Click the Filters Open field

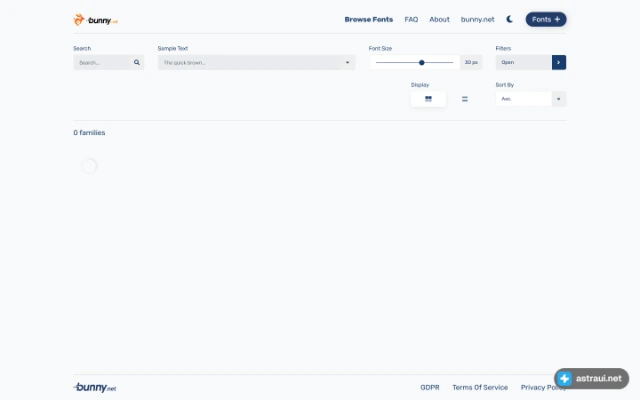524,62
